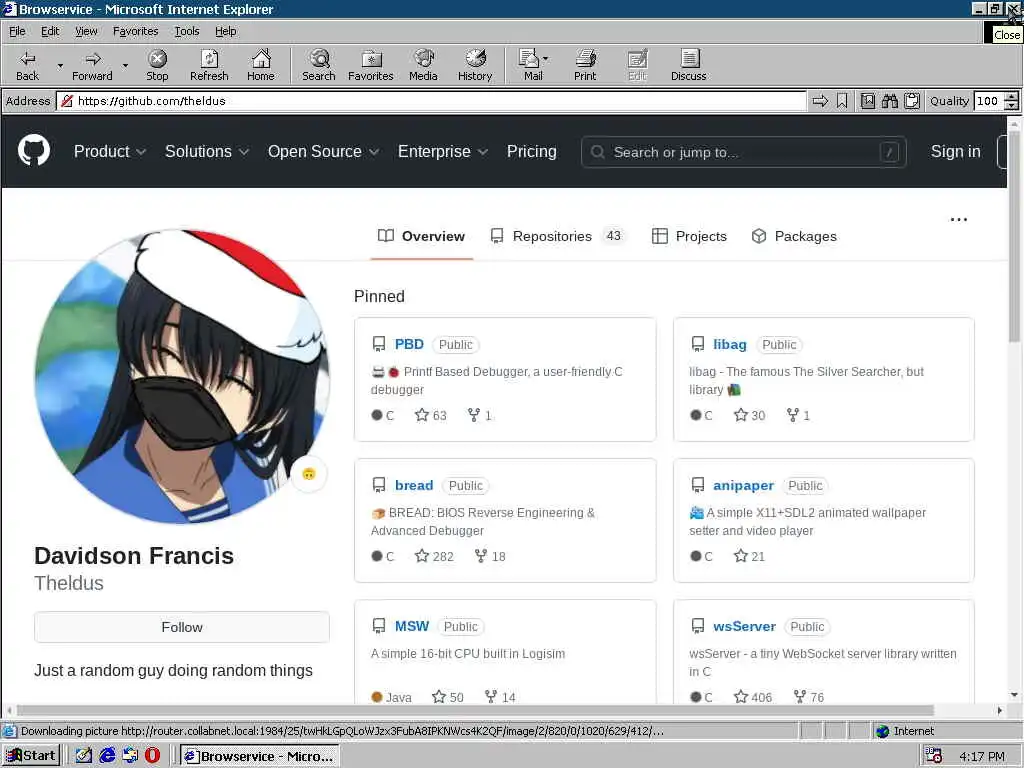Open the libag repository link
The height and width of the screenshot is (768, 1024).
coord(729,344)
